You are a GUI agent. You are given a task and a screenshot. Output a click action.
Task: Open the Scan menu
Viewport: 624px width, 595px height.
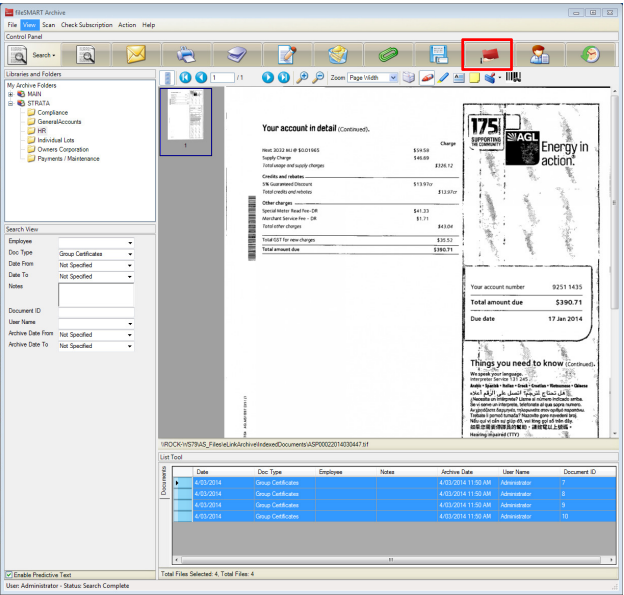[x=49, y=25]
